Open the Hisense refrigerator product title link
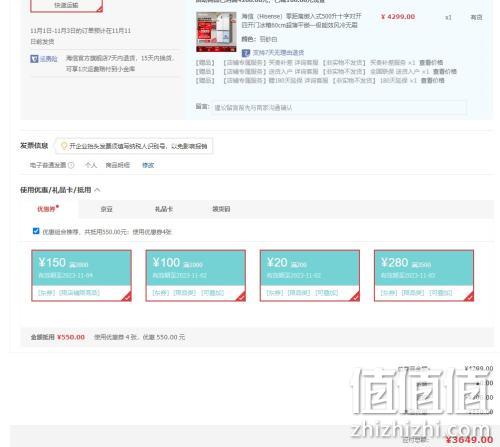Viewport: 500px width, 447px height. pos(301,20)
